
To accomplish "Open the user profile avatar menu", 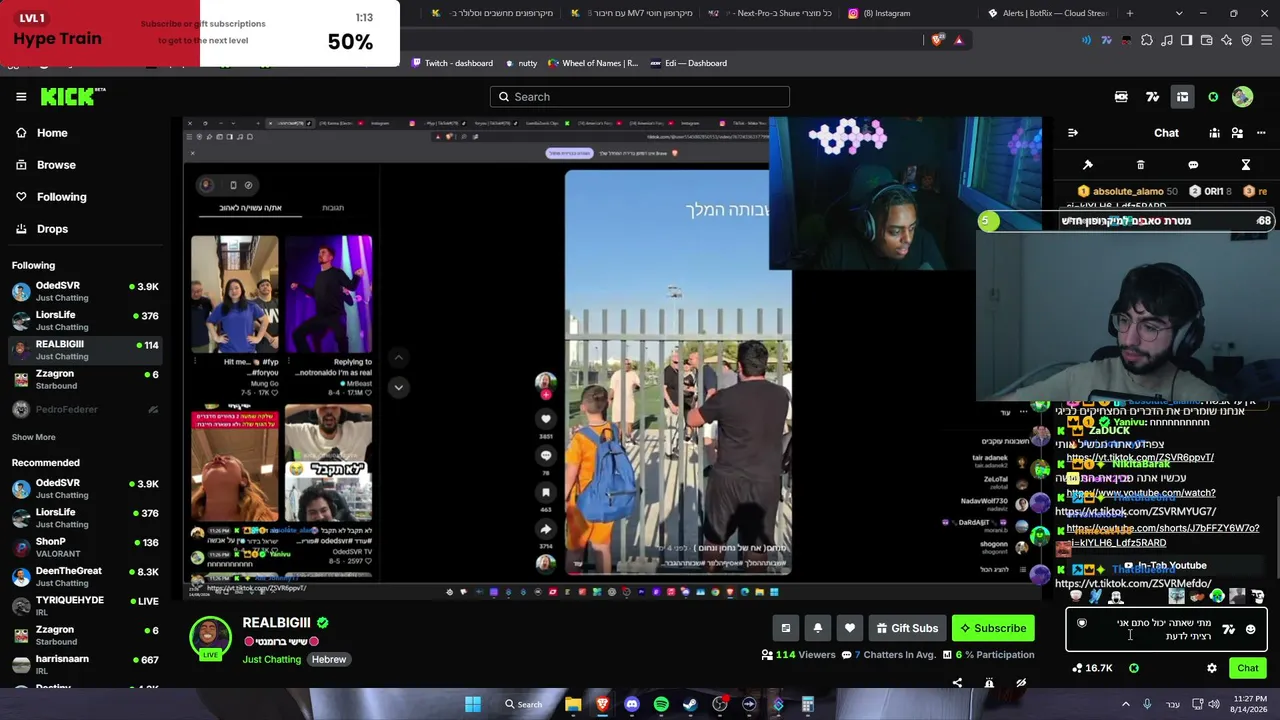I will (1242, 97).
